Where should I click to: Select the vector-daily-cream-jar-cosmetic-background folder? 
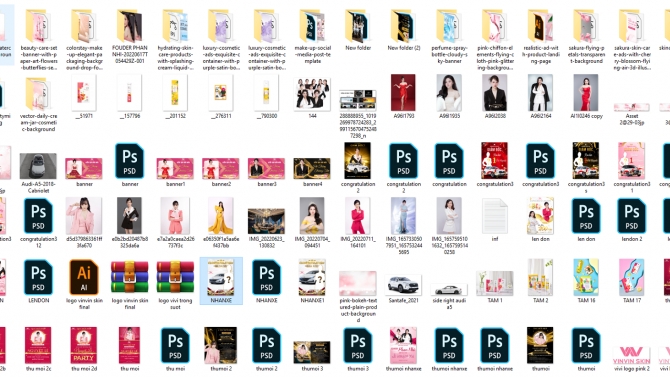click(38, 94)
